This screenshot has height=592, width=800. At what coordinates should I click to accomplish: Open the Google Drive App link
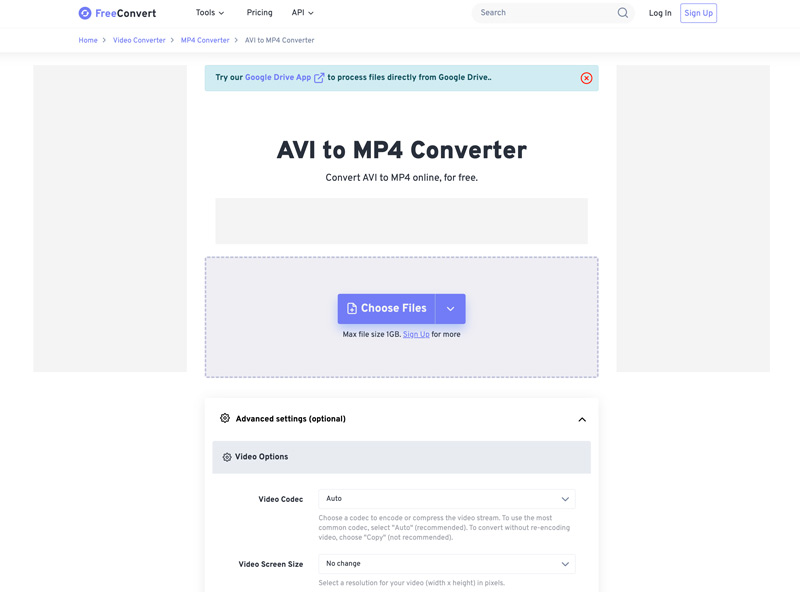pyautogui.click(x=278, y=78)
